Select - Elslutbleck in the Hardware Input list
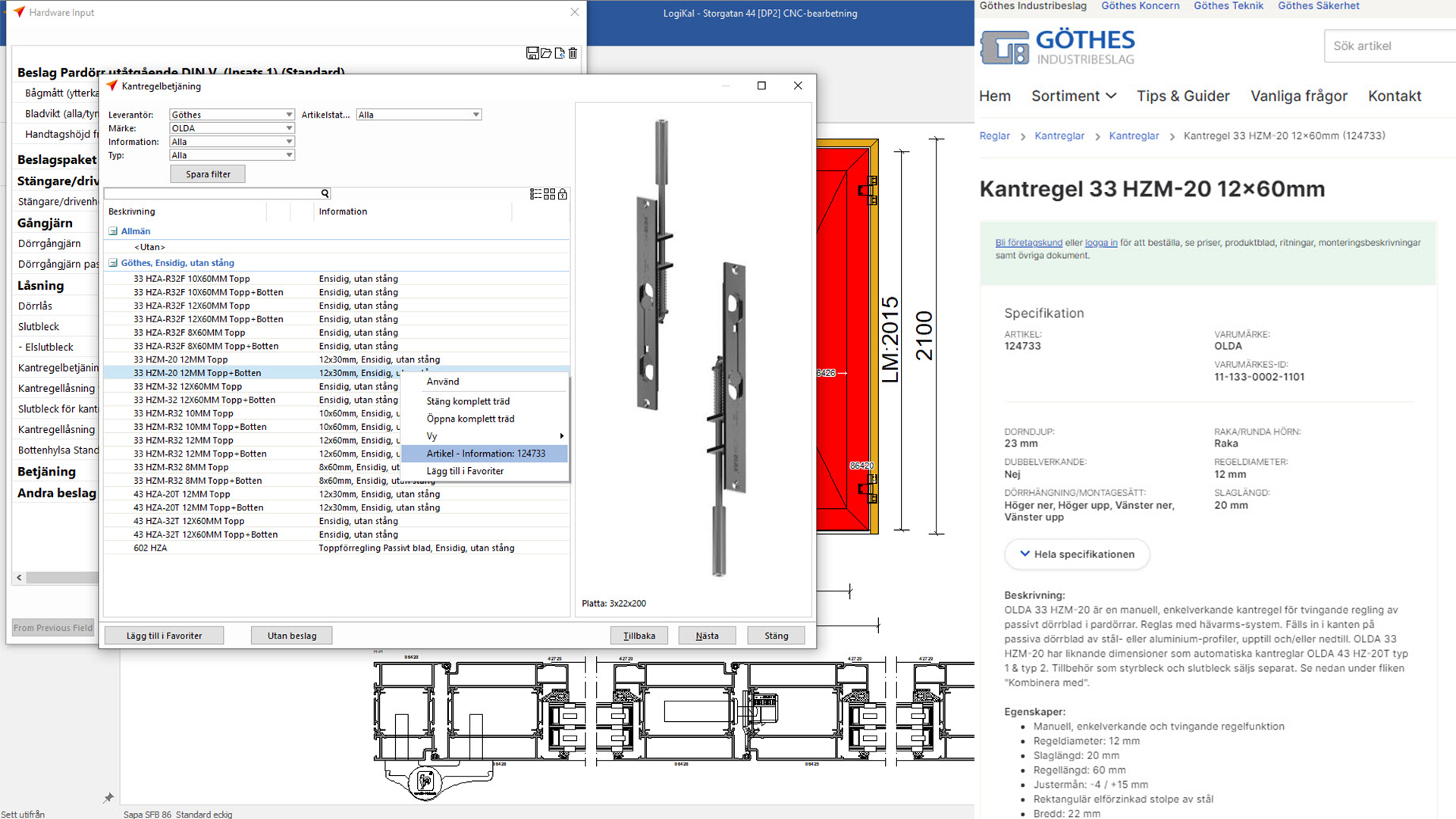This screenshot has width=1456, height=819. pos(46,347)
